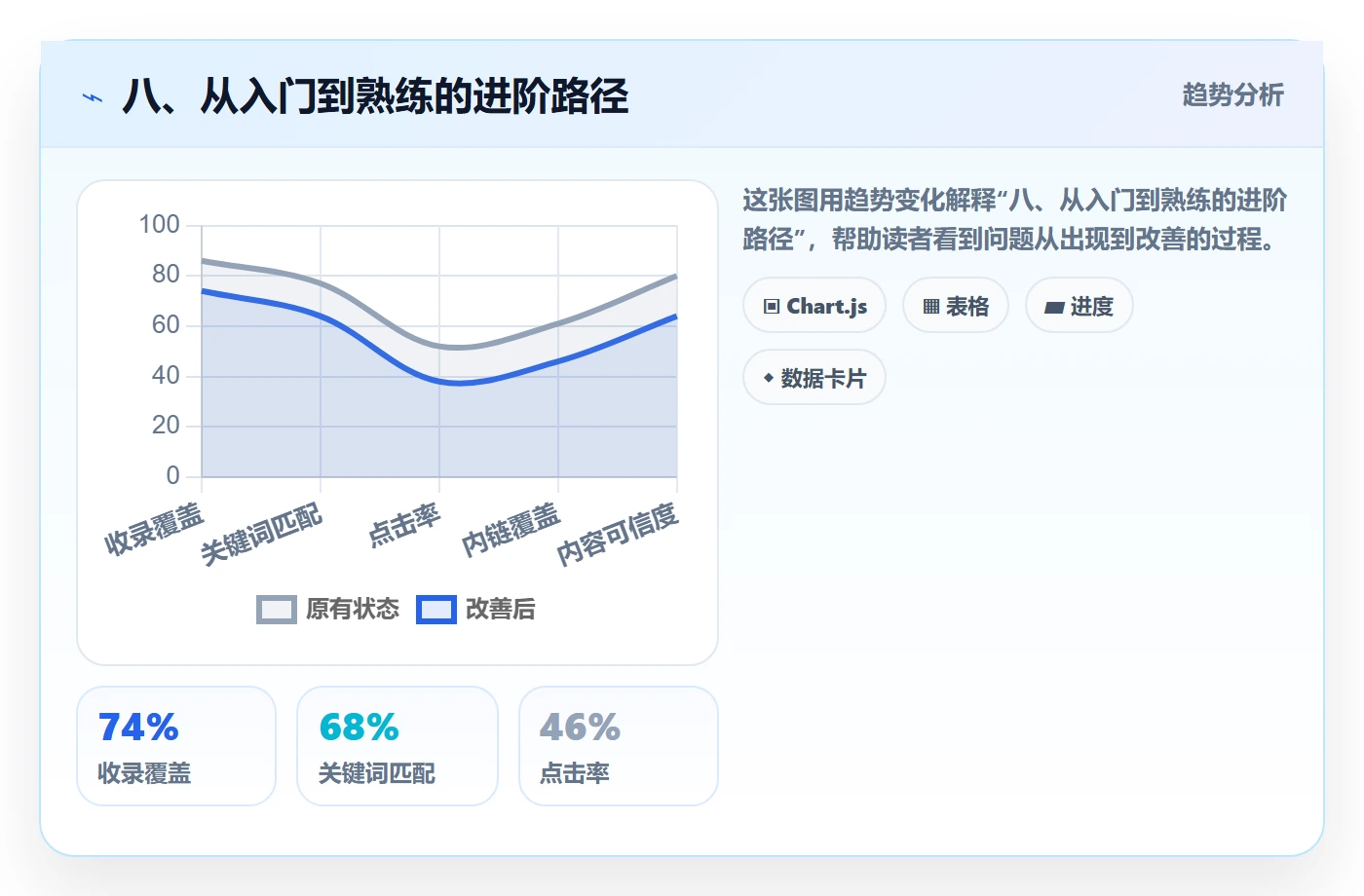Screen dimensions: 1364x896
Task: Click the 点击率 x-axis label under the chart
Action: click(404, 524)
